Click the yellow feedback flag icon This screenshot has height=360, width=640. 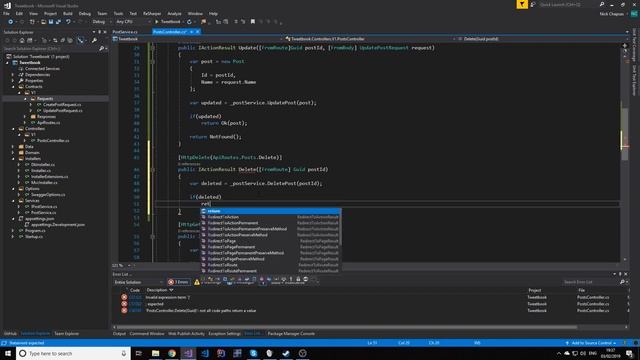click(x=522, y=4)
